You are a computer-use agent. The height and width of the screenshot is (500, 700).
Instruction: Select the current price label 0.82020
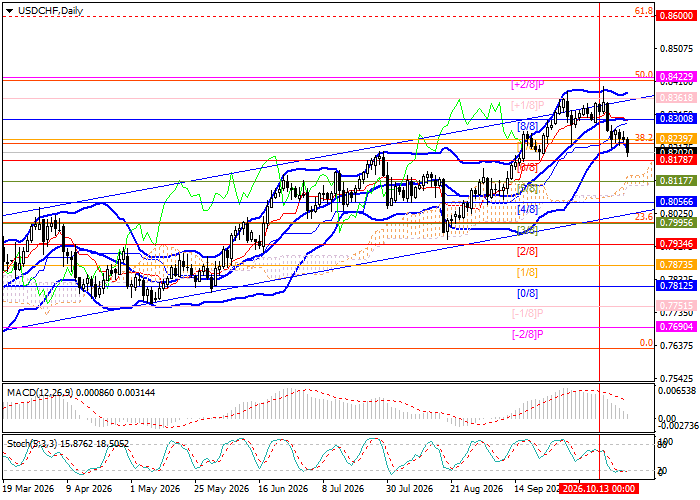click(x=676, y=151)
